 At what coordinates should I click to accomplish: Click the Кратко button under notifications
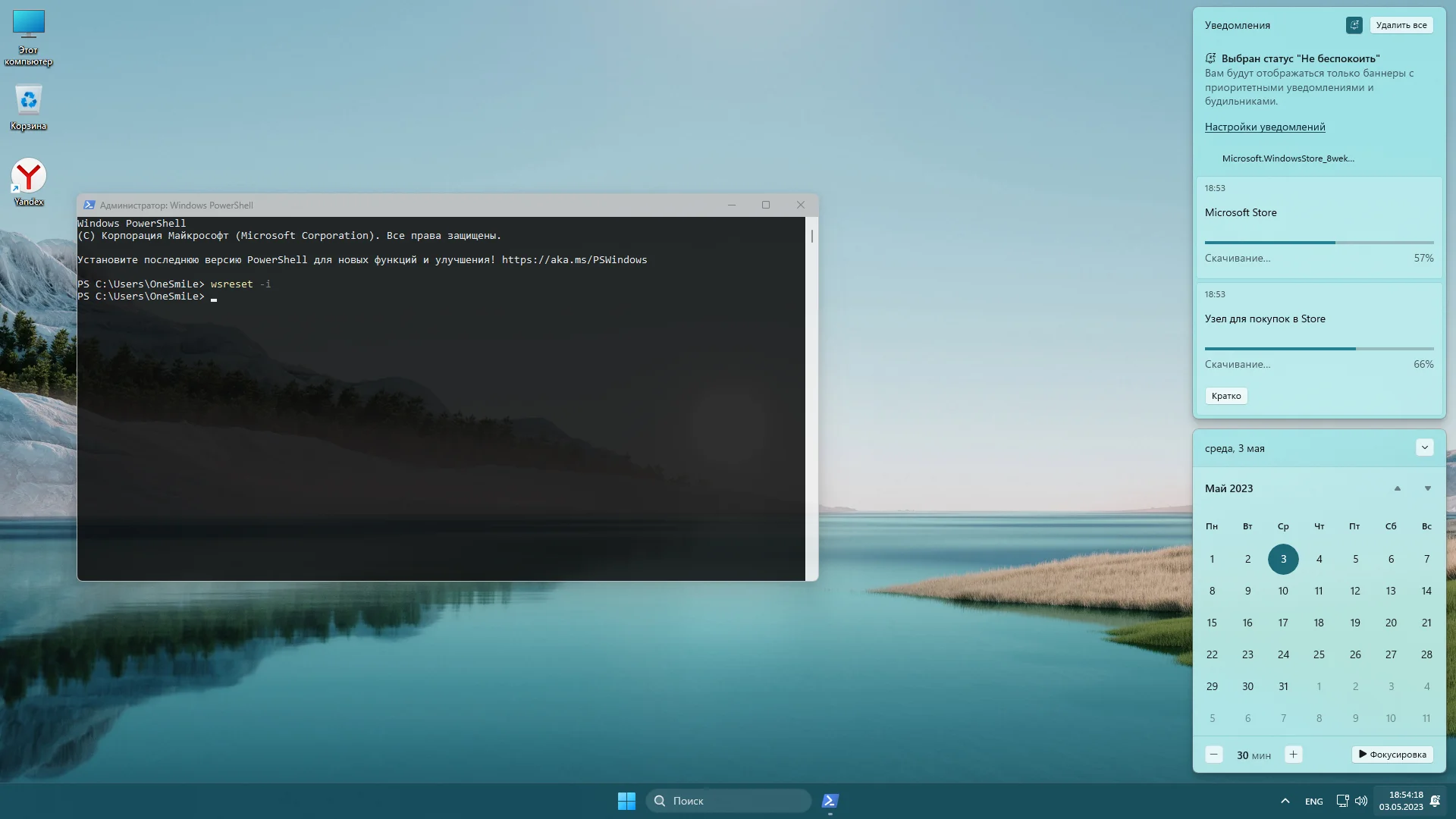1225,396
